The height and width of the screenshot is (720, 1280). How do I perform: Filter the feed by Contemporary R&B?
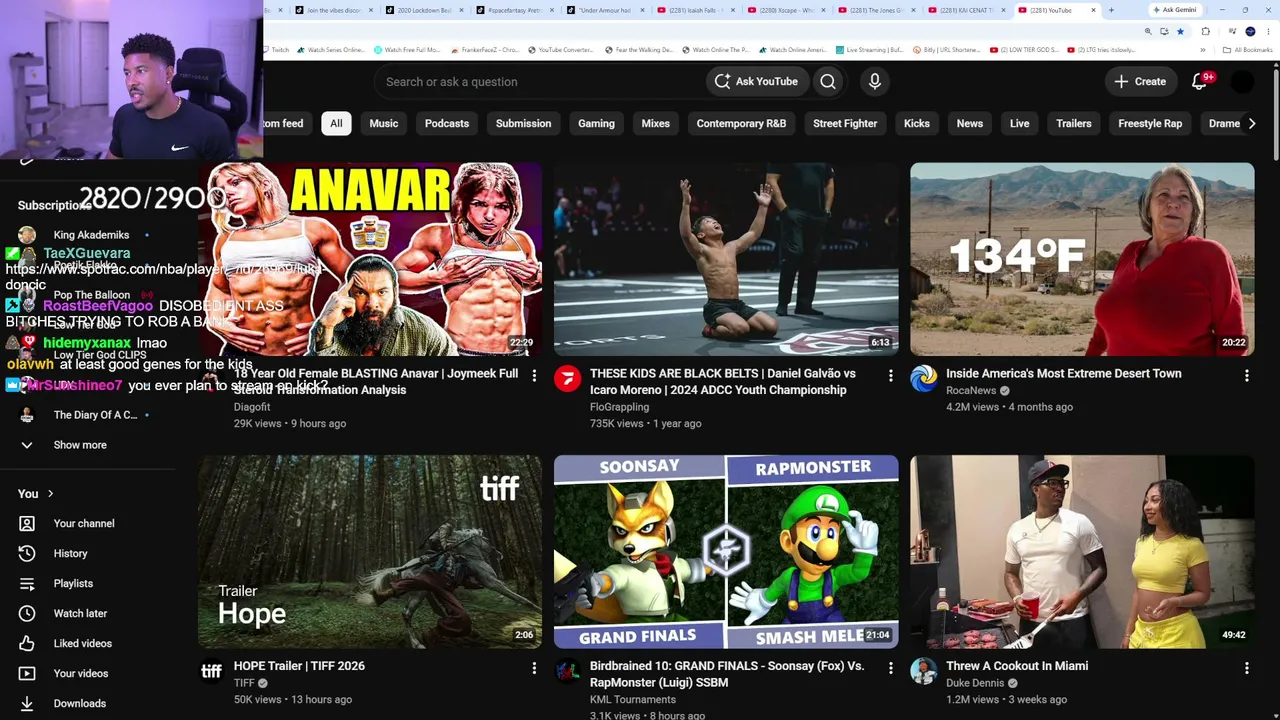coord(741,123)
